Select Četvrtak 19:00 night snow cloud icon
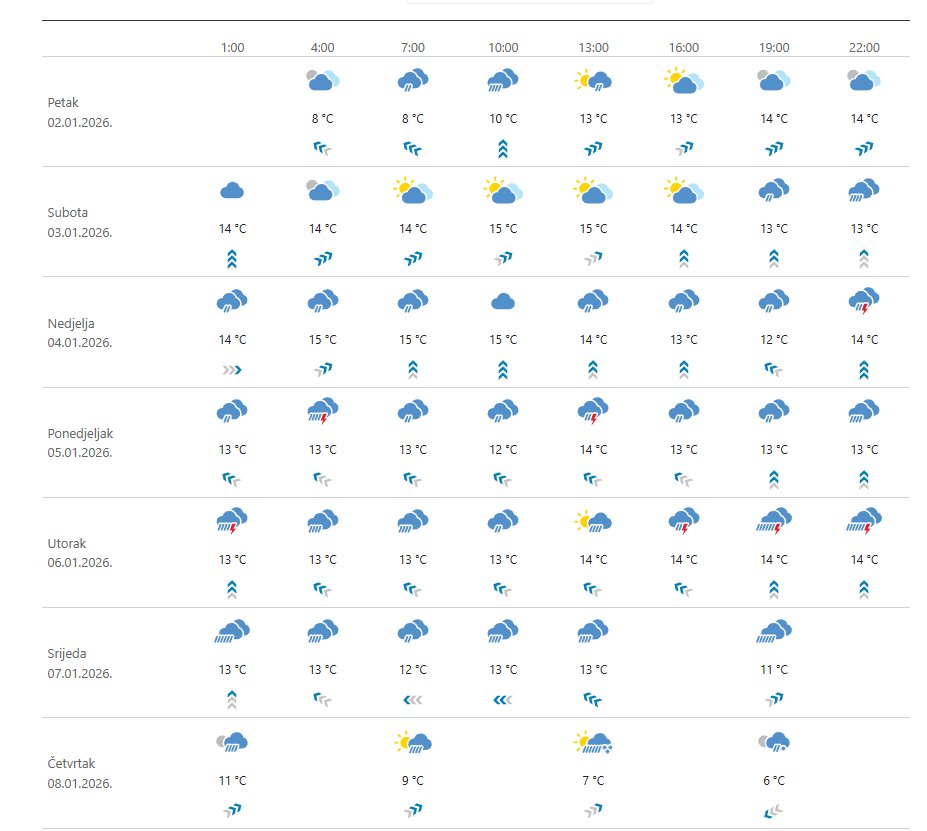Screen dimensions: 927x831 (773, 742)
